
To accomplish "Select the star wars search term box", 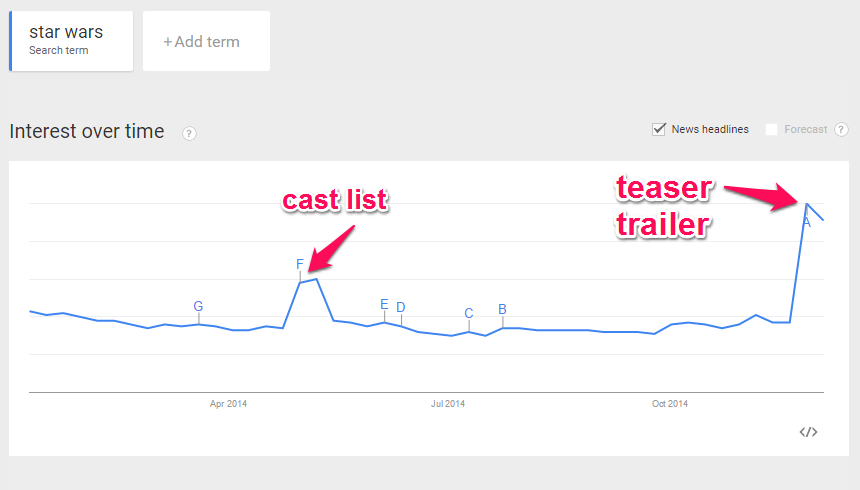I will (71, 41).
